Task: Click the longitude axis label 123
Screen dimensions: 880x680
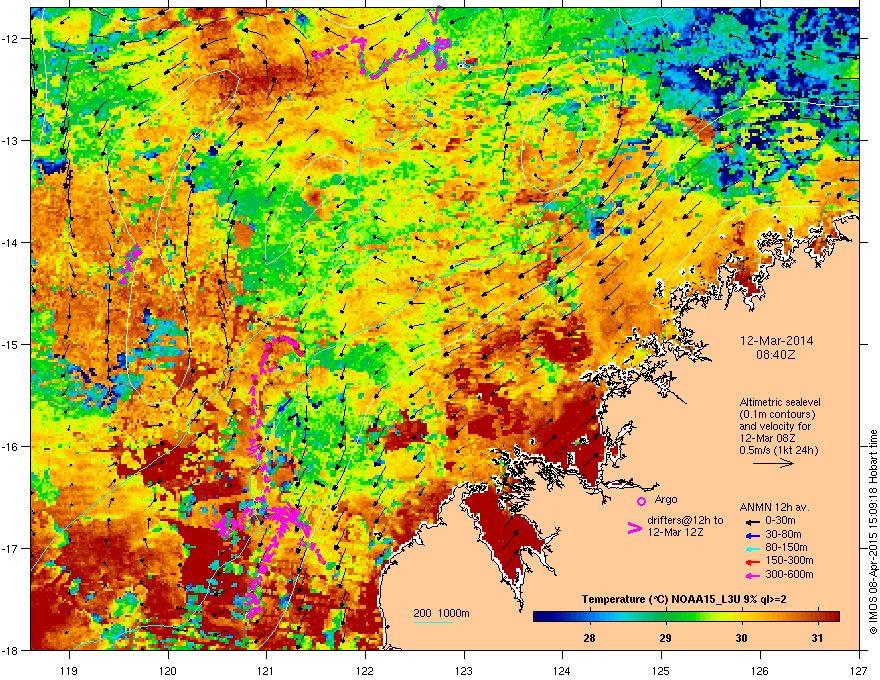Action: click(x=464, y=670)
